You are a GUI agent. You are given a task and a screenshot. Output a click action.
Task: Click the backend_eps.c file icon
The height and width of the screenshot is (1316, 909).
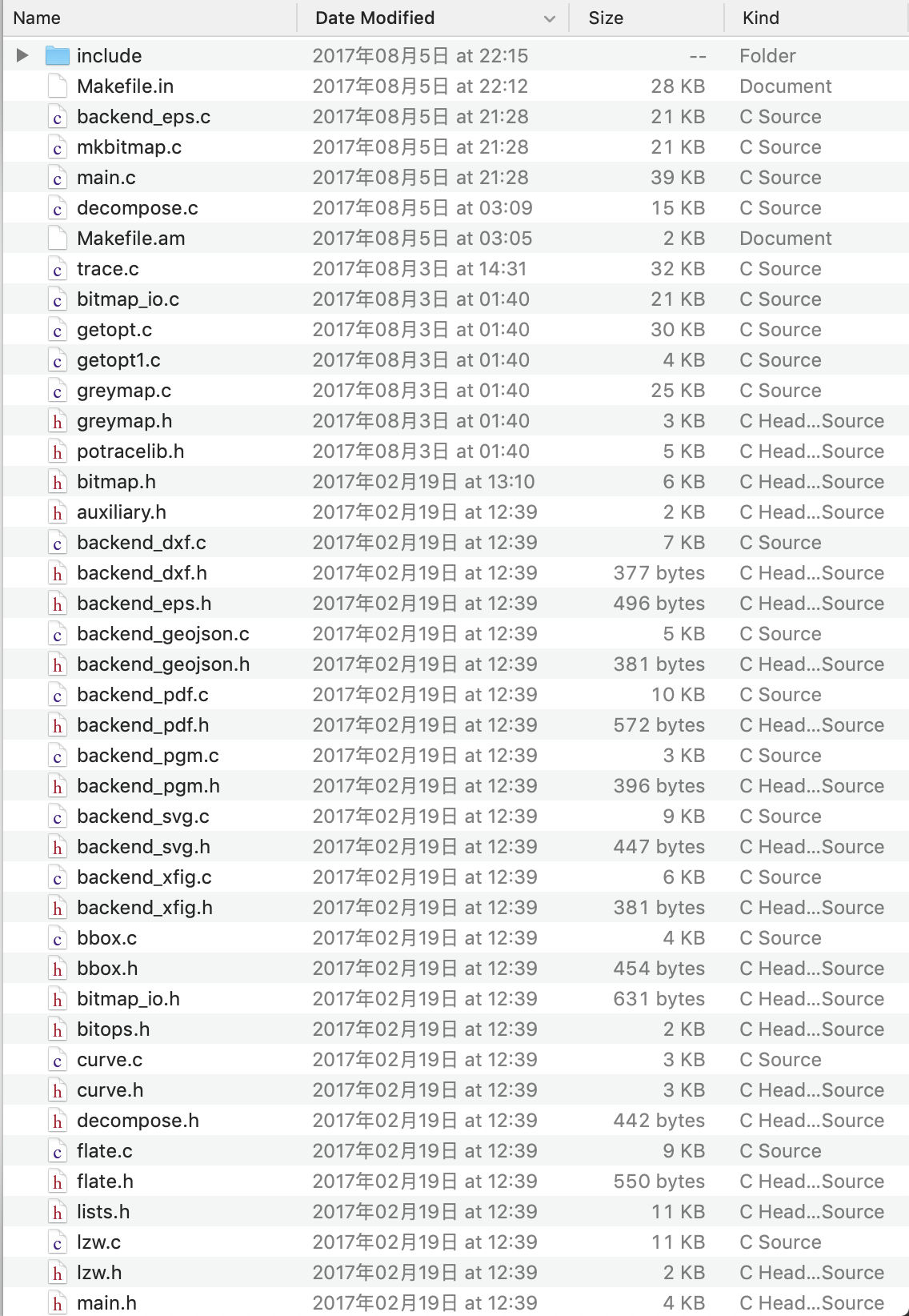[x=58, y=116]
